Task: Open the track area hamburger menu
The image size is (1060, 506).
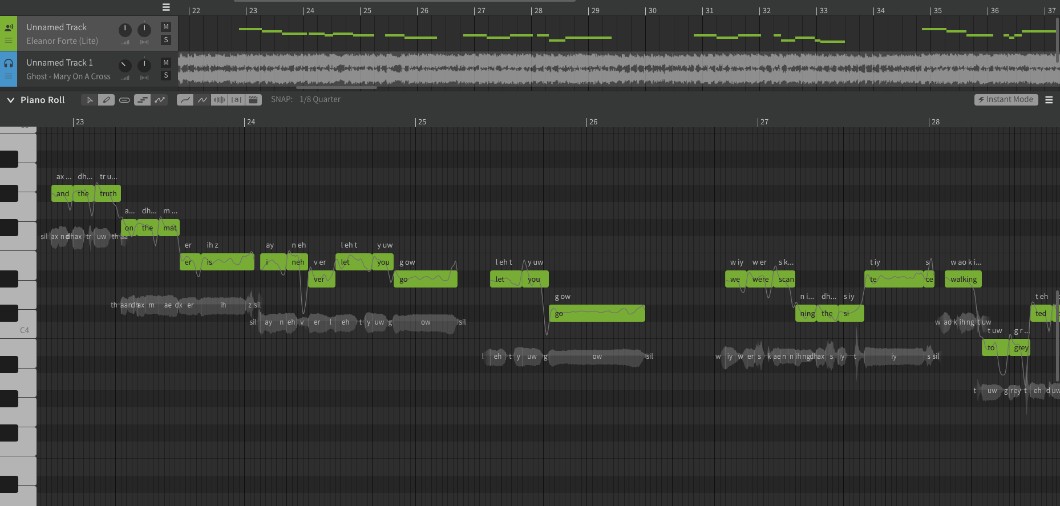Action: coord(166,7)
